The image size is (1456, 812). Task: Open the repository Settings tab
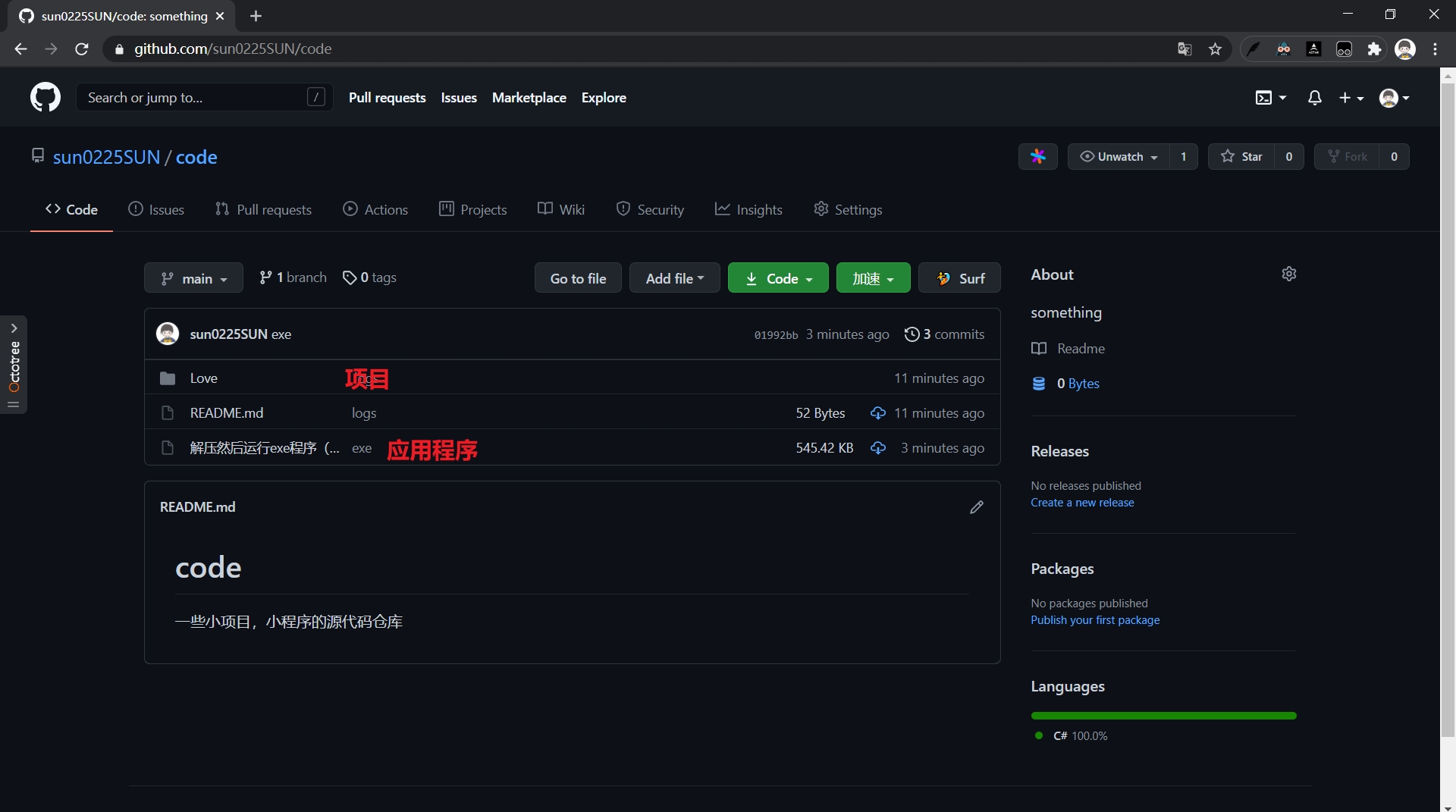pos(848,209)
